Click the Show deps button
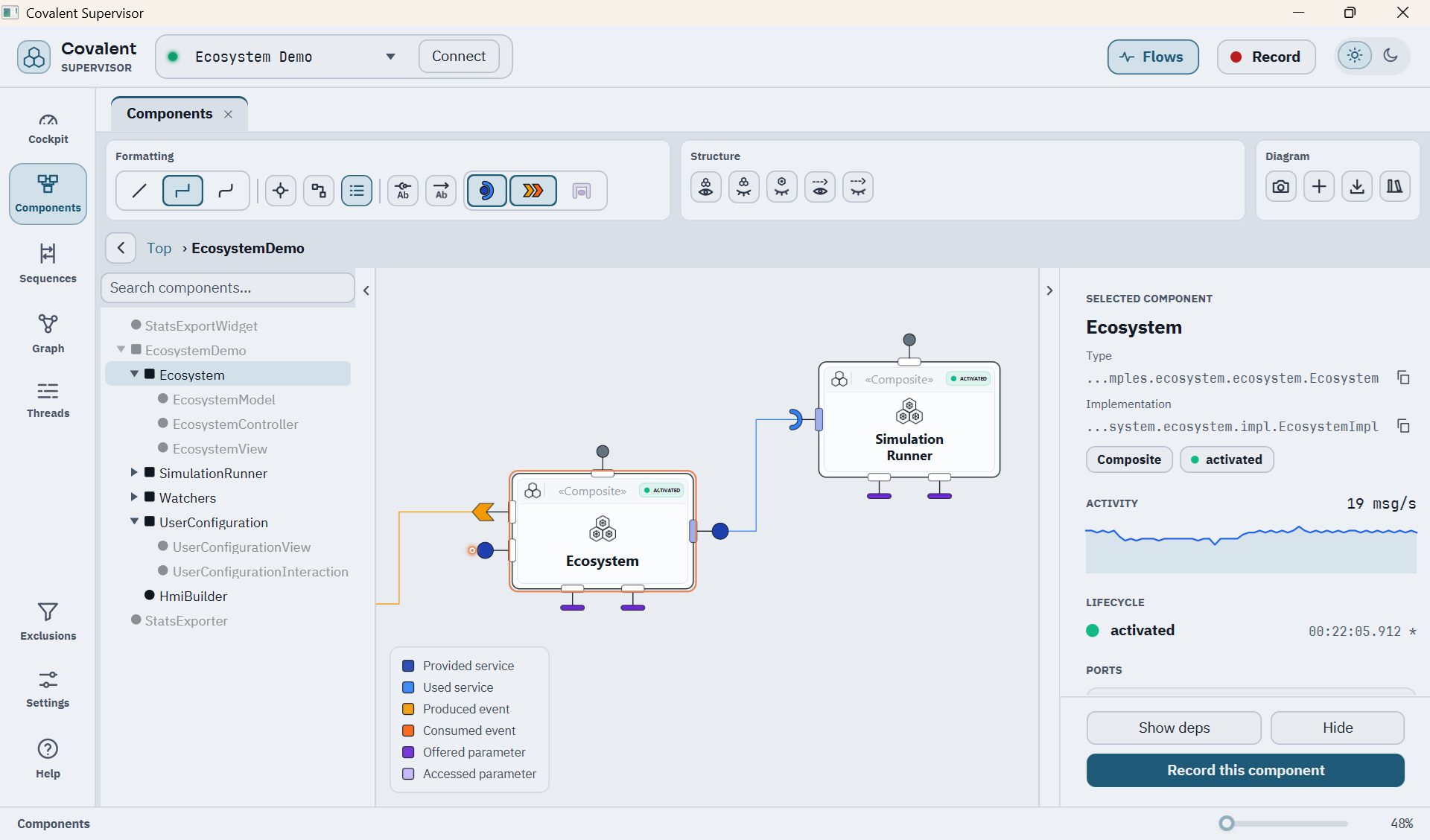Viewport: 1430px width, 840px height. (x=1174, y=728)
